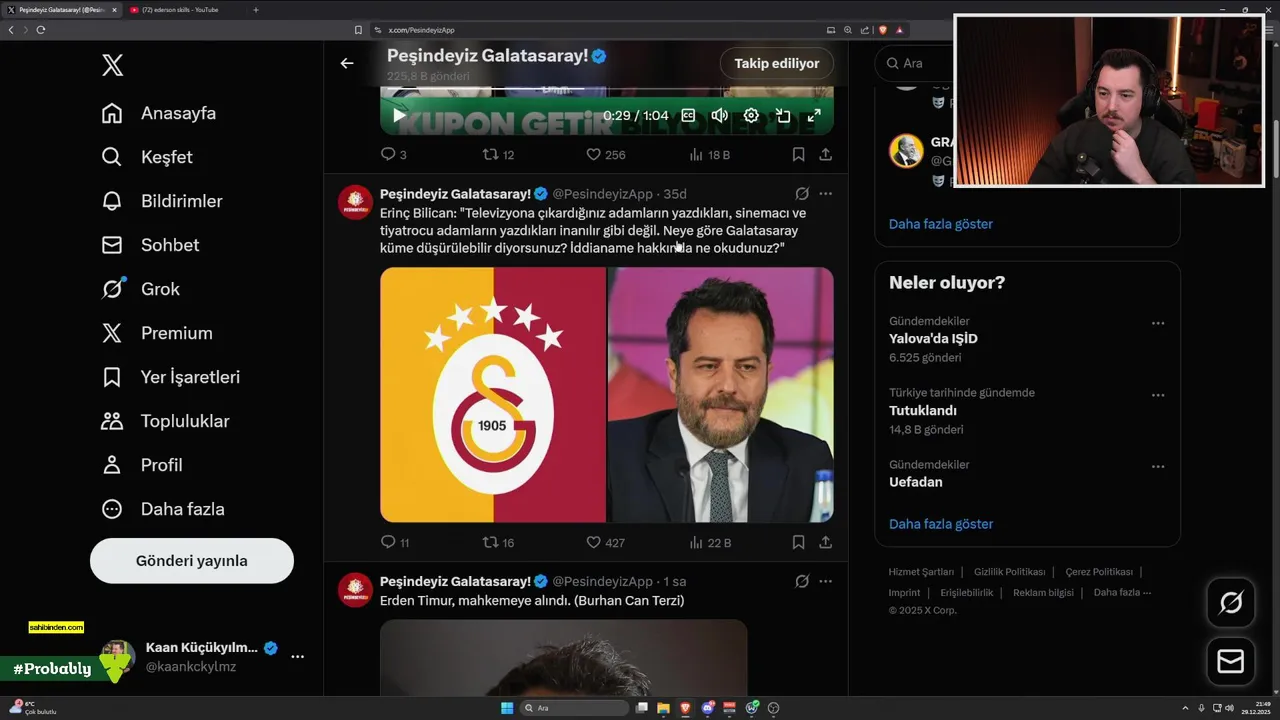
Task: Open the account menu dots beside Kaan Küçükyılmaz
Action: click(297, 656)
